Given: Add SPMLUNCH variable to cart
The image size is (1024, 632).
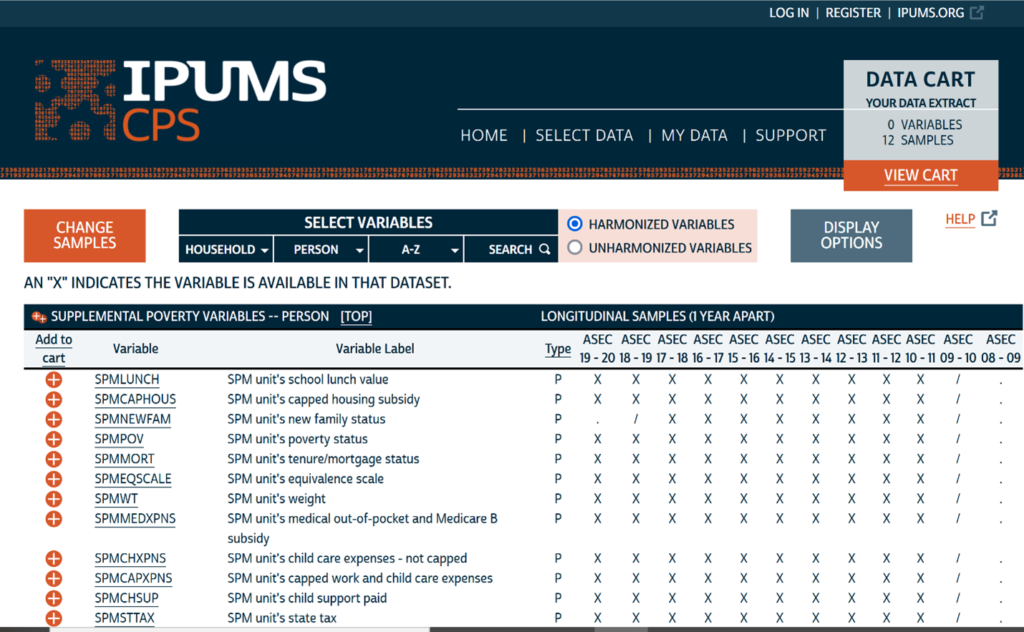Looking at the screenshot, I should pos(54,379).
